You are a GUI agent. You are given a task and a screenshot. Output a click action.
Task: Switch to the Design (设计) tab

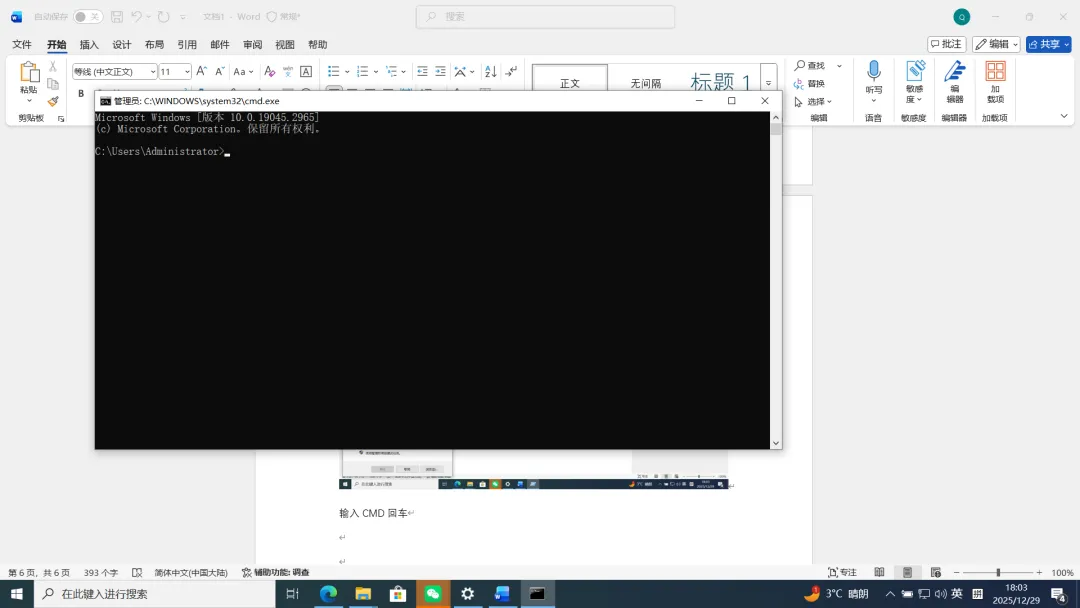[122, 45]
